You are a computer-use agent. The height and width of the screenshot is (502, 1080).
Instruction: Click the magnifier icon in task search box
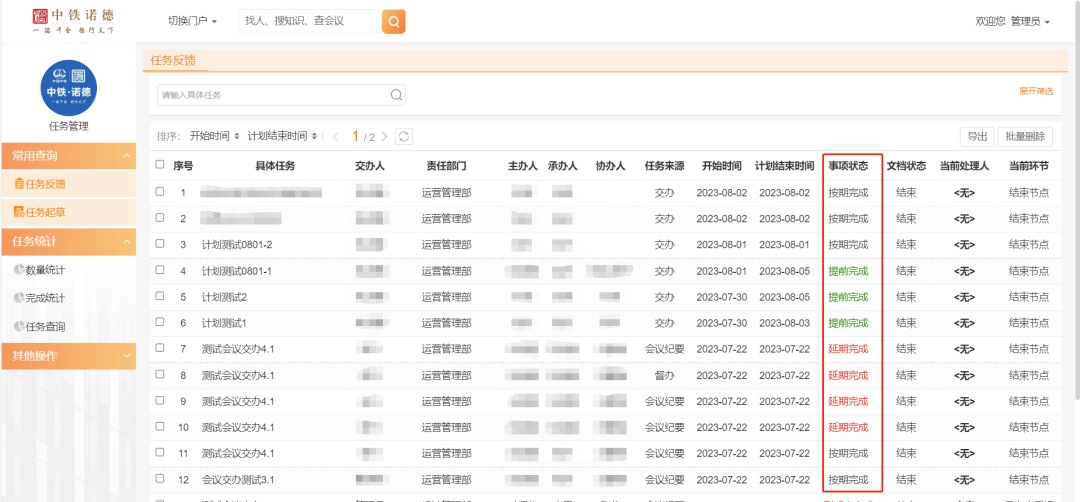click(396, 95)
